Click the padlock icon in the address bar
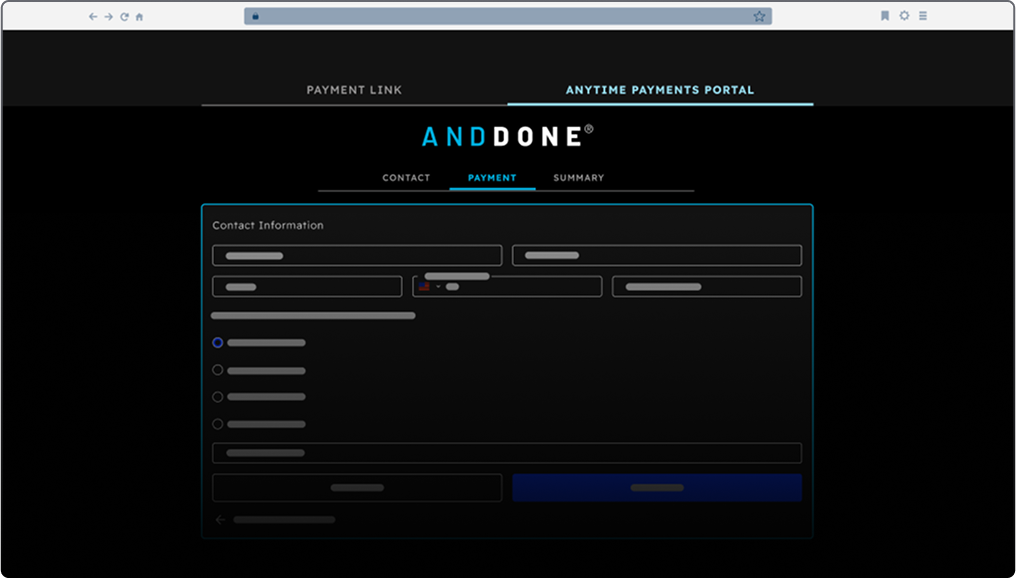The image size is (1016, 578). tap(255, 17)
